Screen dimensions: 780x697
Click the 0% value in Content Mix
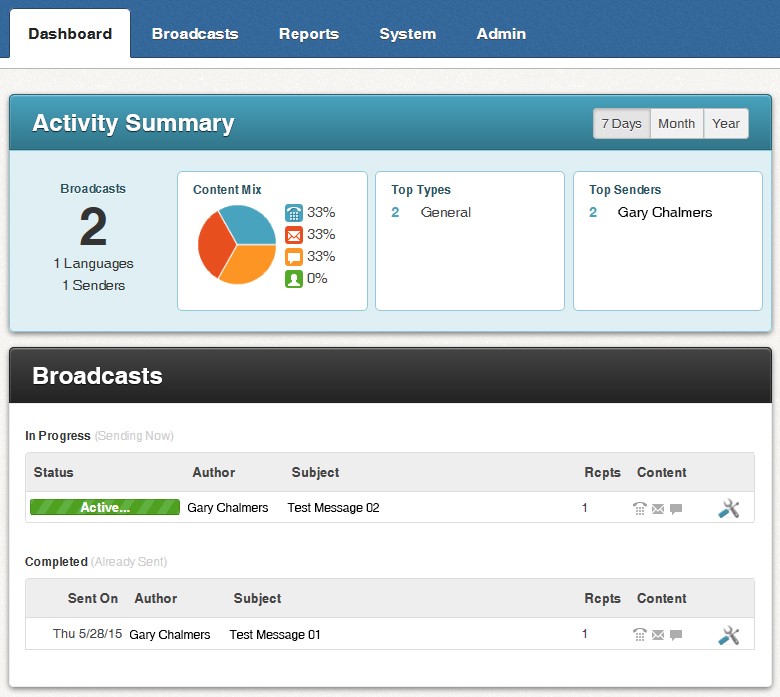point(317,278)
